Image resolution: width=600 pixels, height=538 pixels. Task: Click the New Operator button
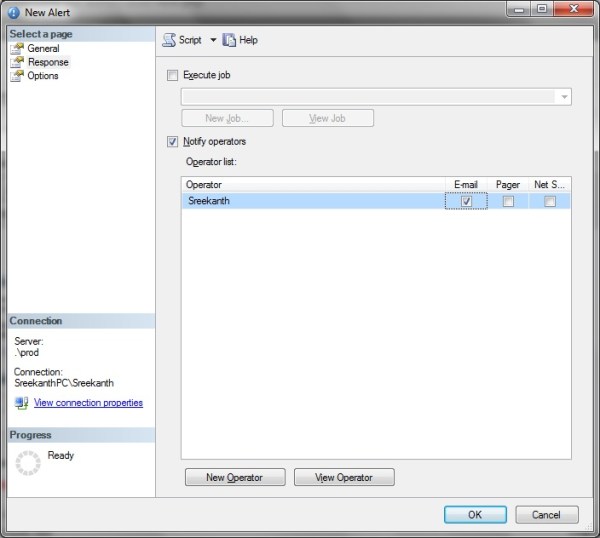235,477
